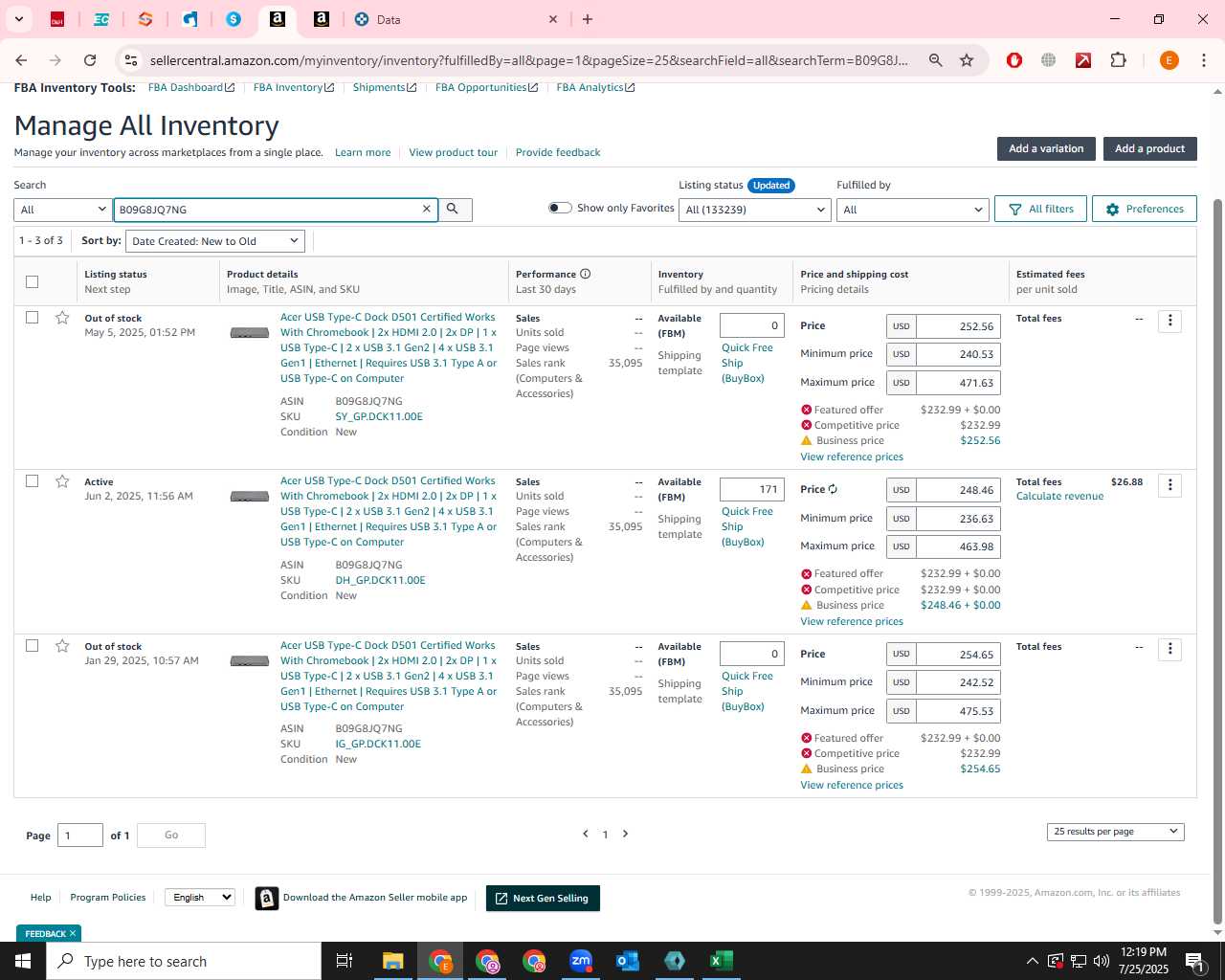Select the checkbox for the Active DH_GP.DCK11.00E listing
Image resolution: width=1225 pixels, height=980 pixels.
(x=33, y=481)
